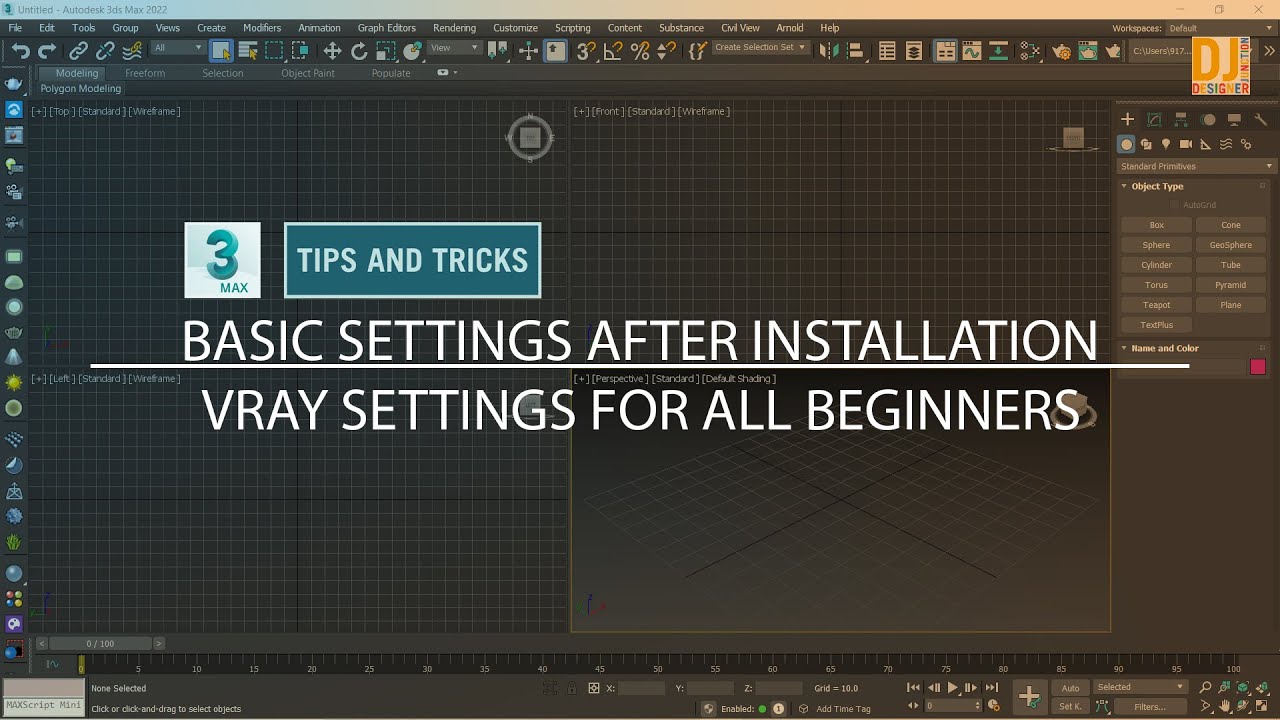Open Select by Name list icon
This screenshot has width=1280, height=720.
(248, 51)
